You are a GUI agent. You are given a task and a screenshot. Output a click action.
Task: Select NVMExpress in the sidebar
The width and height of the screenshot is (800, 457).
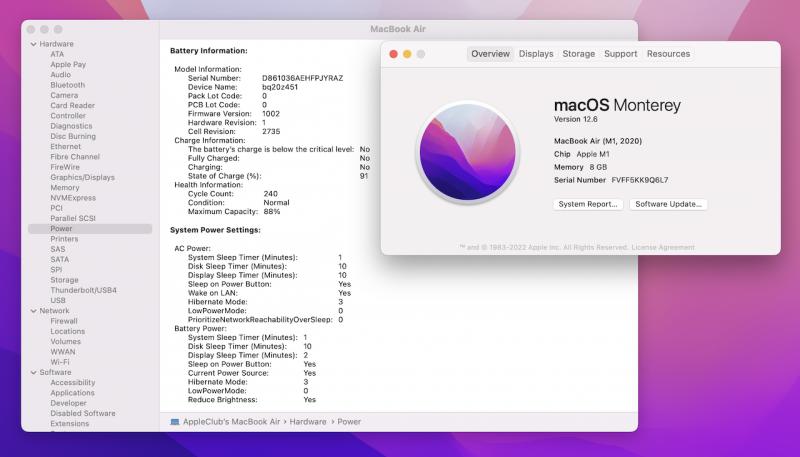pyautogui.click(x=73, y=198)
